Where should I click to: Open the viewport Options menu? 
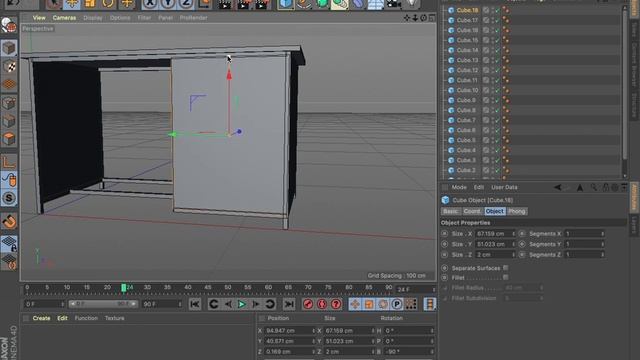[x=120, y=18]
